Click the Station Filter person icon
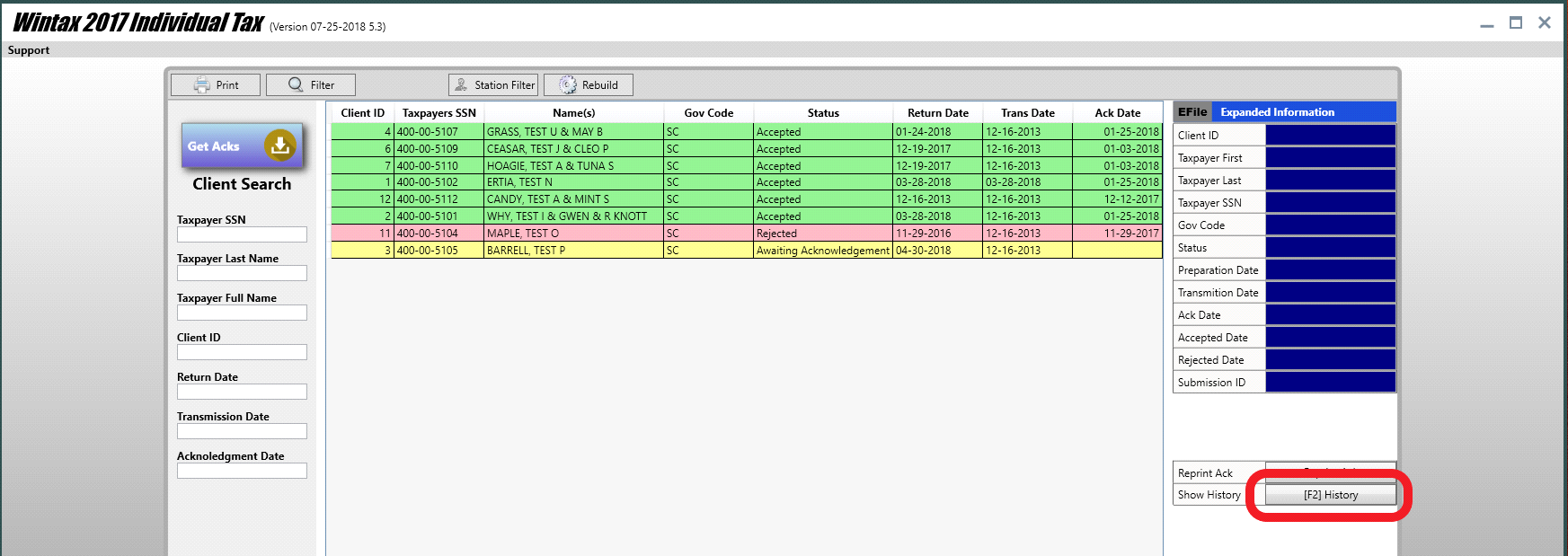Viewport: 1568px width, 556px height. 461,84
